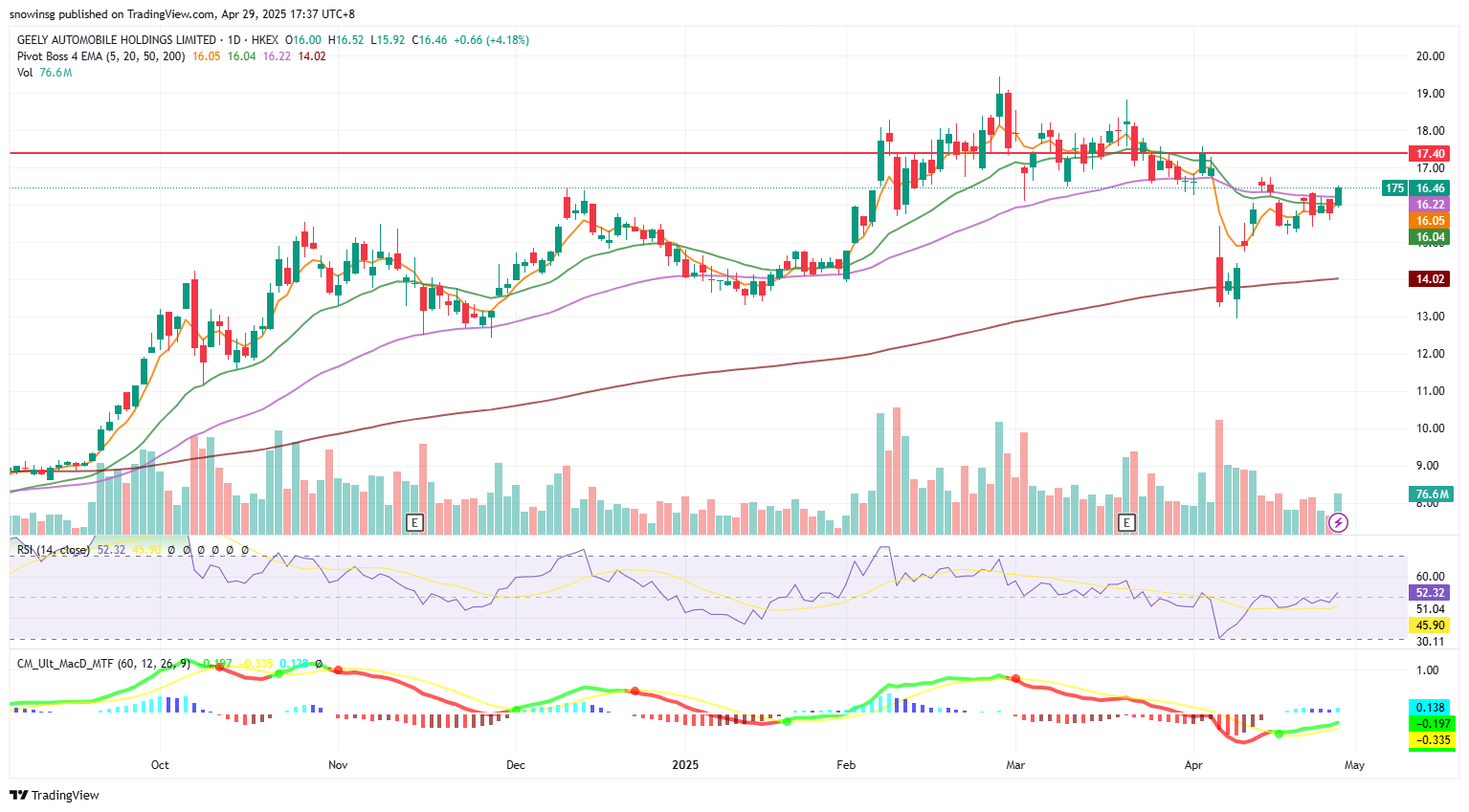Click the 51.04 RSI axis label

click(x=1430, y=609)
